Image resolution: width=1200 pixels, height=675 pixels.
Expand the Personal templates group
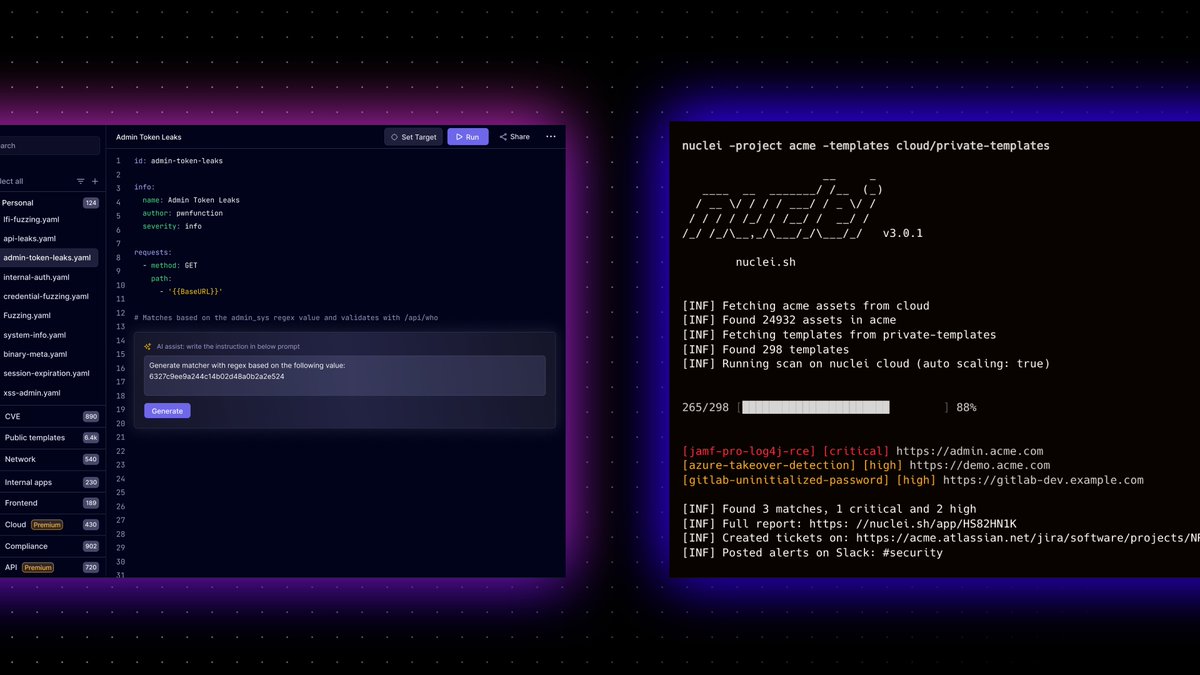coord(49,203)
